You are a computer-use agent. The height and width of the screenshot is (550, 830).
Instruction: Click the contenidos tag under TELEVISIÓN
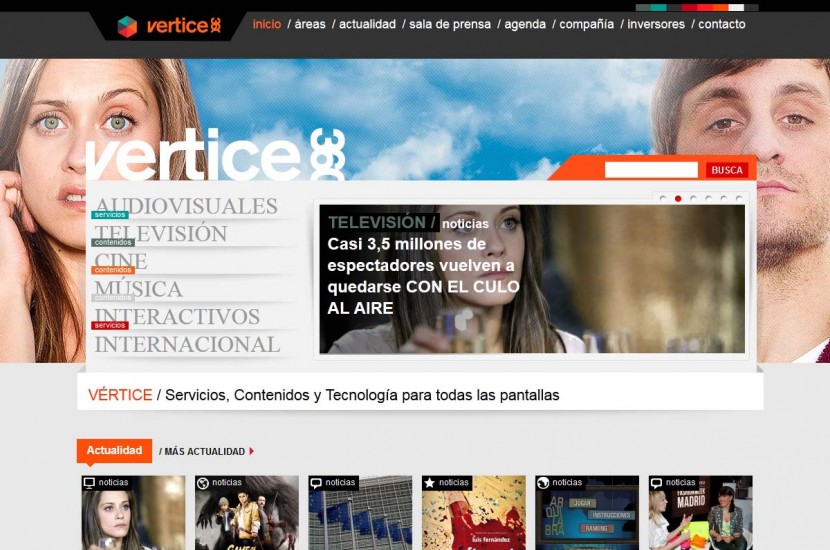coord(113,242)
